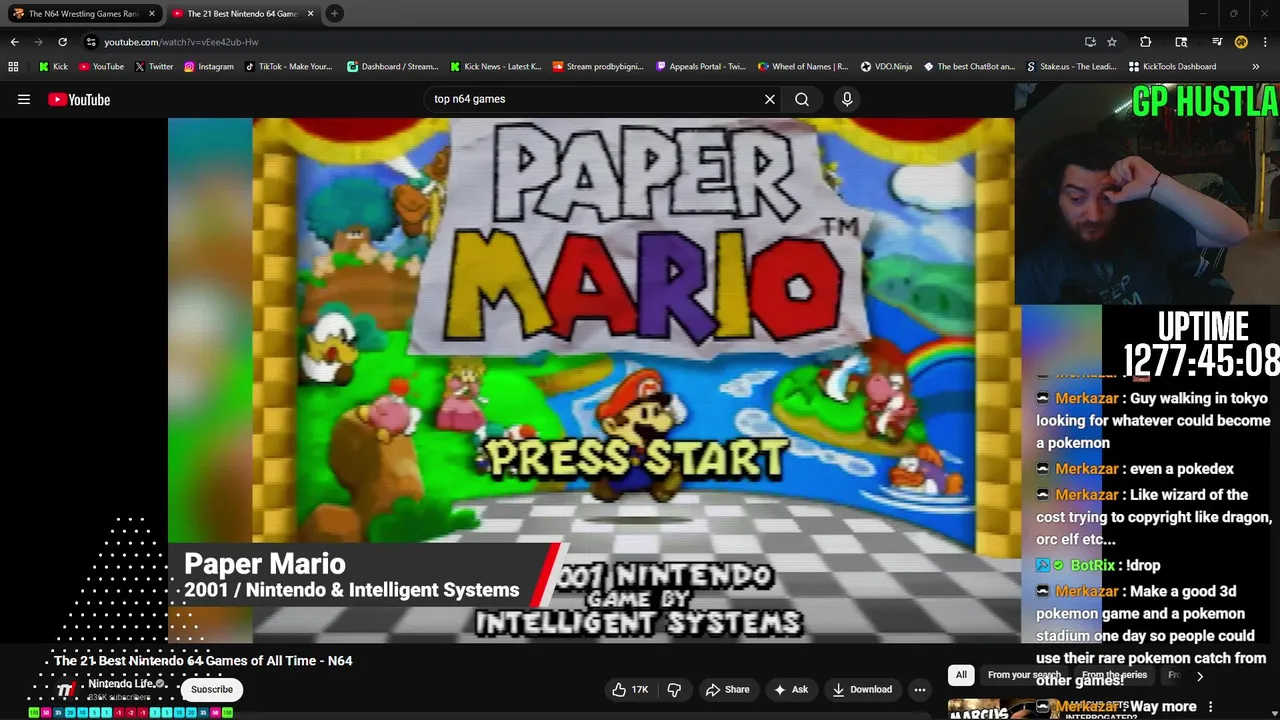Open the Kick bookmark

(x=53, y=67)
